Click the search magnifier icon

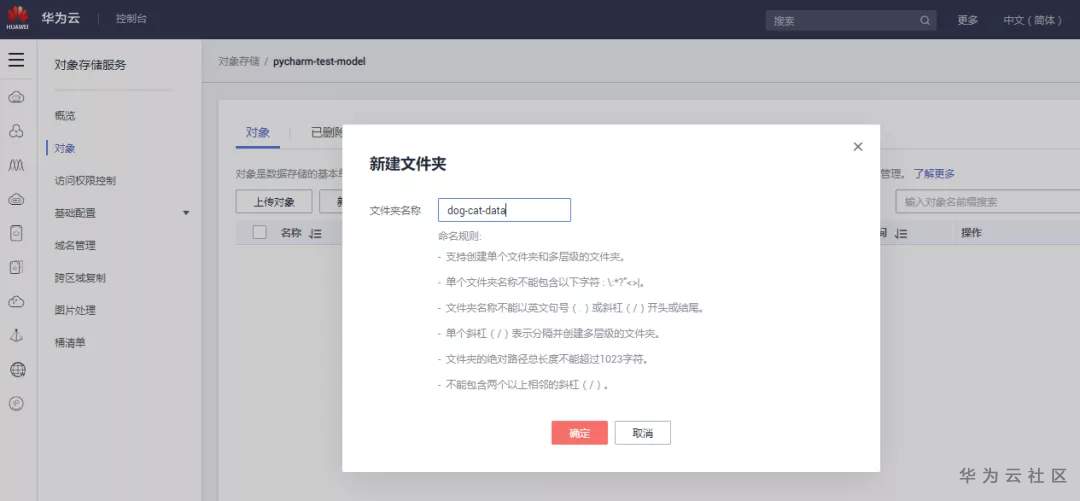pyautogui.click(x=924, y=21)
